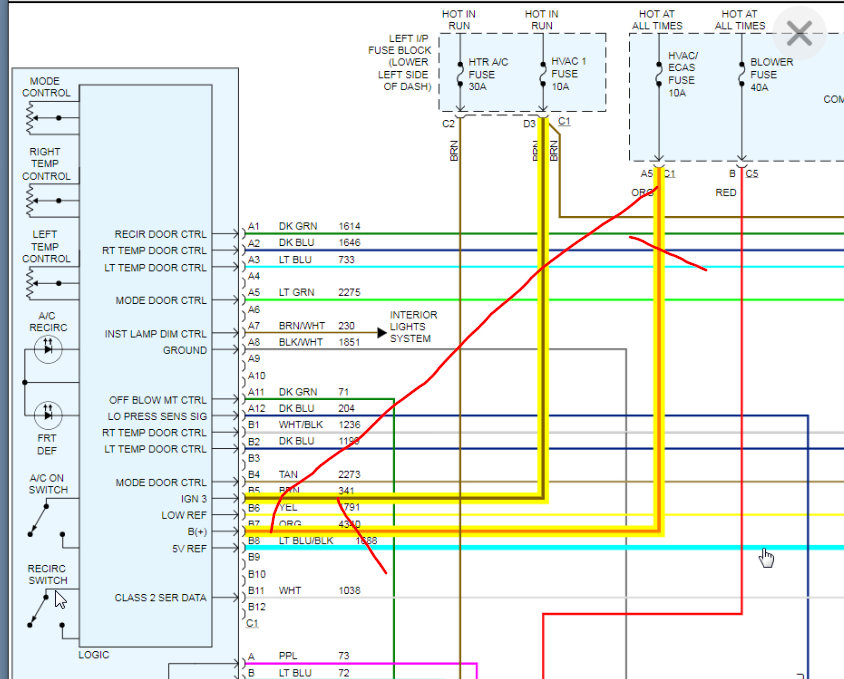Click the RECIR DOOR CTRL pin label
This screenshot has height=679, width=844.
160,234
